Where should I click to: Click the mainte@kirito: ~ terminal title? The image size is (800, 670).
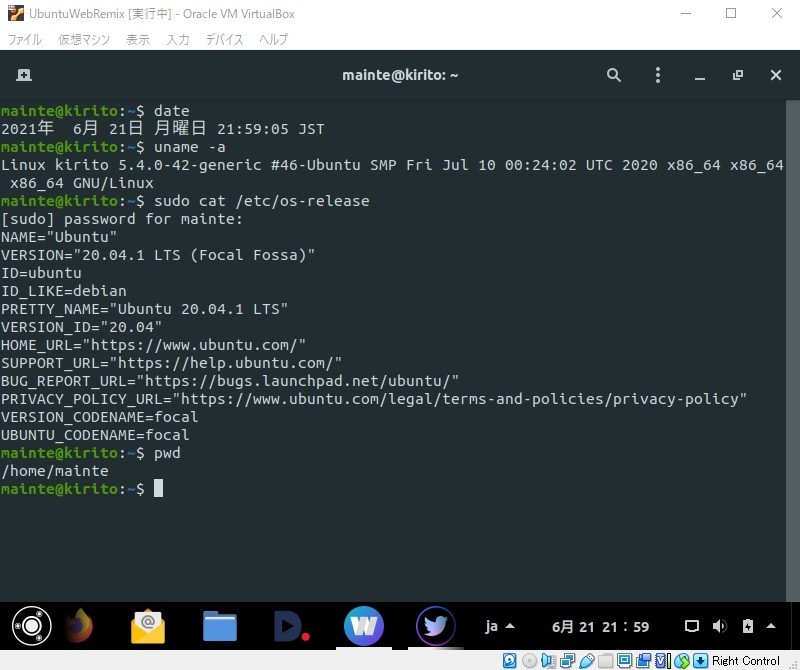pos(400,76)
